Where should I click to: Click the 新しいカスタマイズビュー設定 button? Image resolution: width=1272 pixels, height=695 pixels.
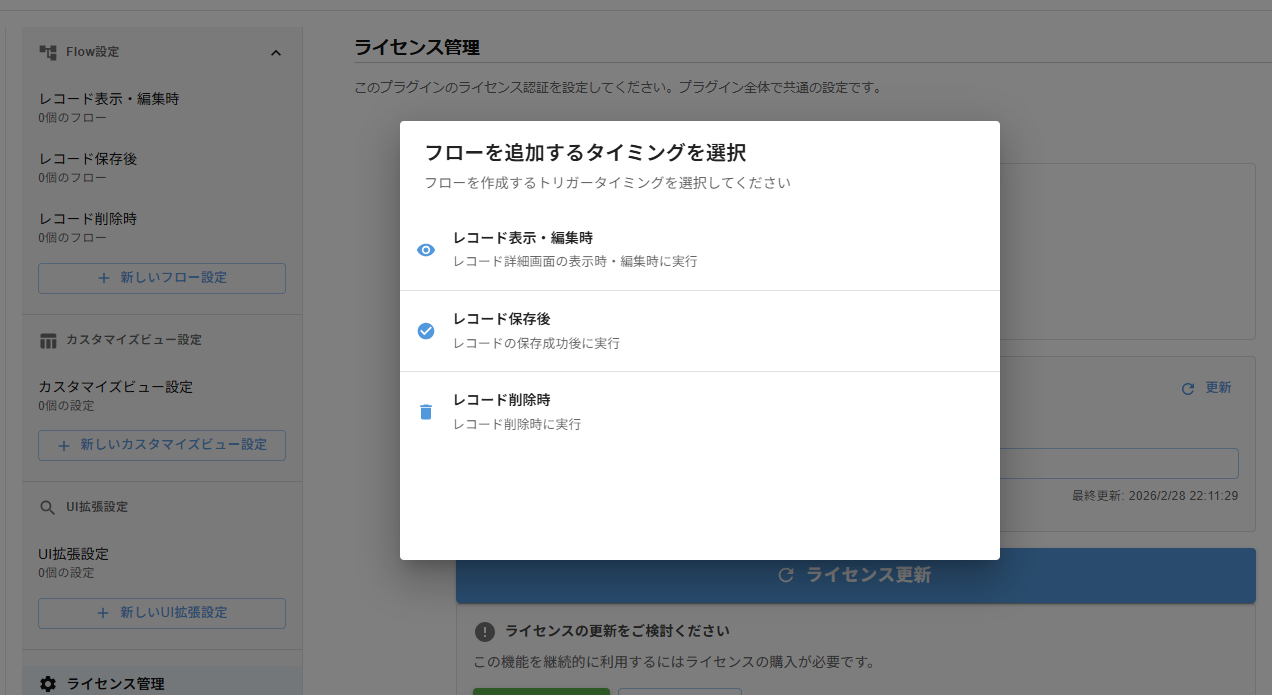(x=161, y=445)
